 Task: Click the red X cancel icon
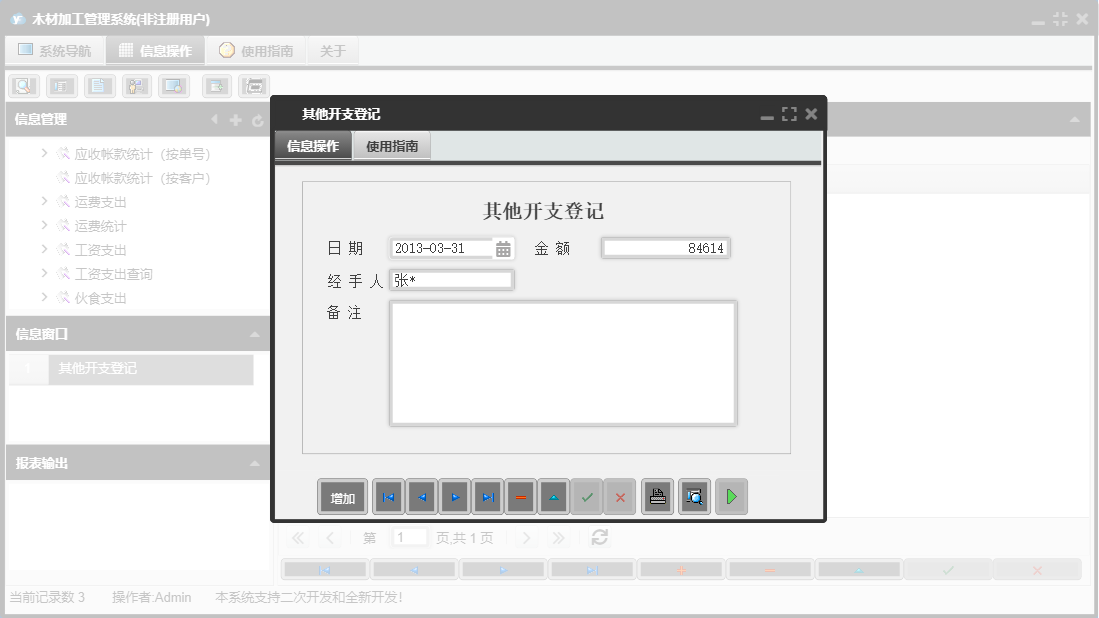point(620,496)
